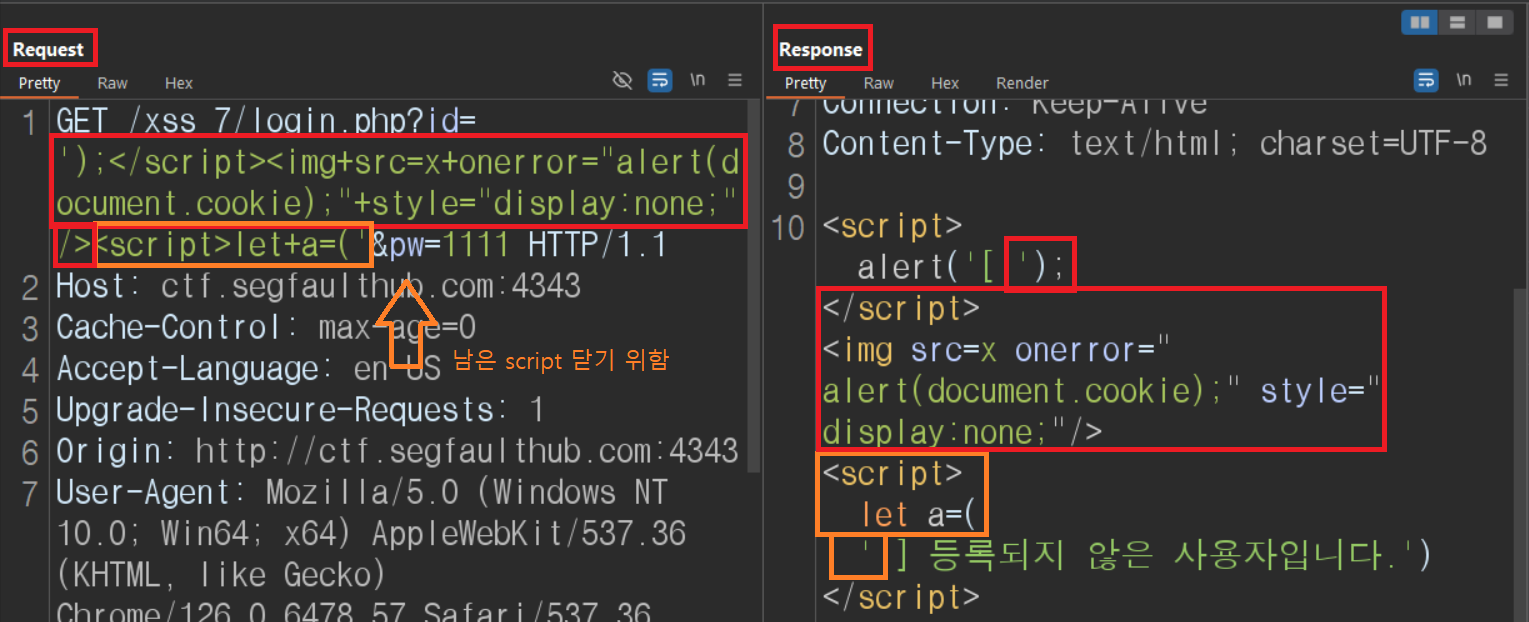
Task: Click the Response panel heading
Action: [x=821, y=49]
